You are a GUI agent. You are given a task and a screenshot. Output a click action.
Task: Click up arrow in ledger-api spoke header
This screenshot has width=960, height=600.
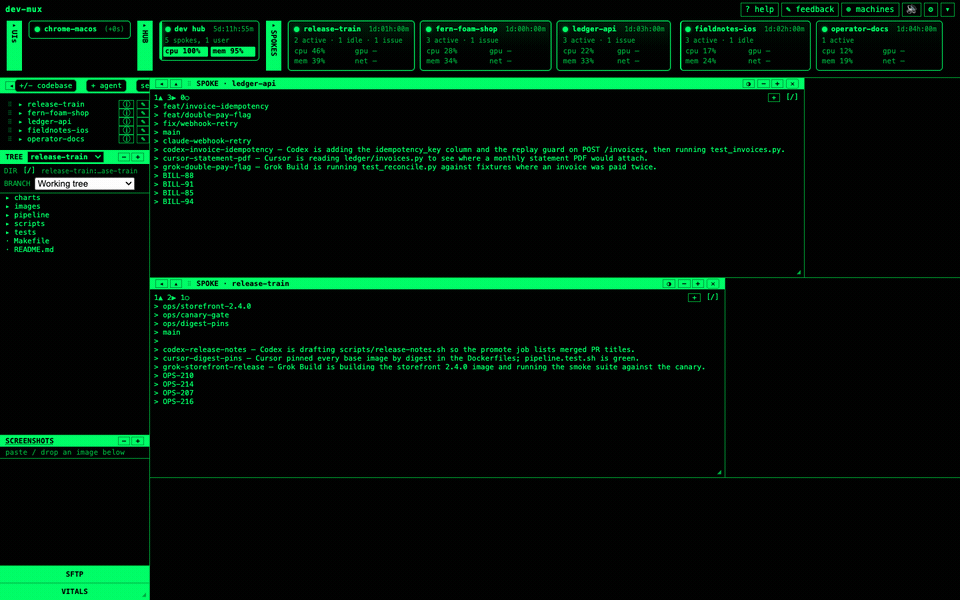pyautogui.click(x=176, y=84)
